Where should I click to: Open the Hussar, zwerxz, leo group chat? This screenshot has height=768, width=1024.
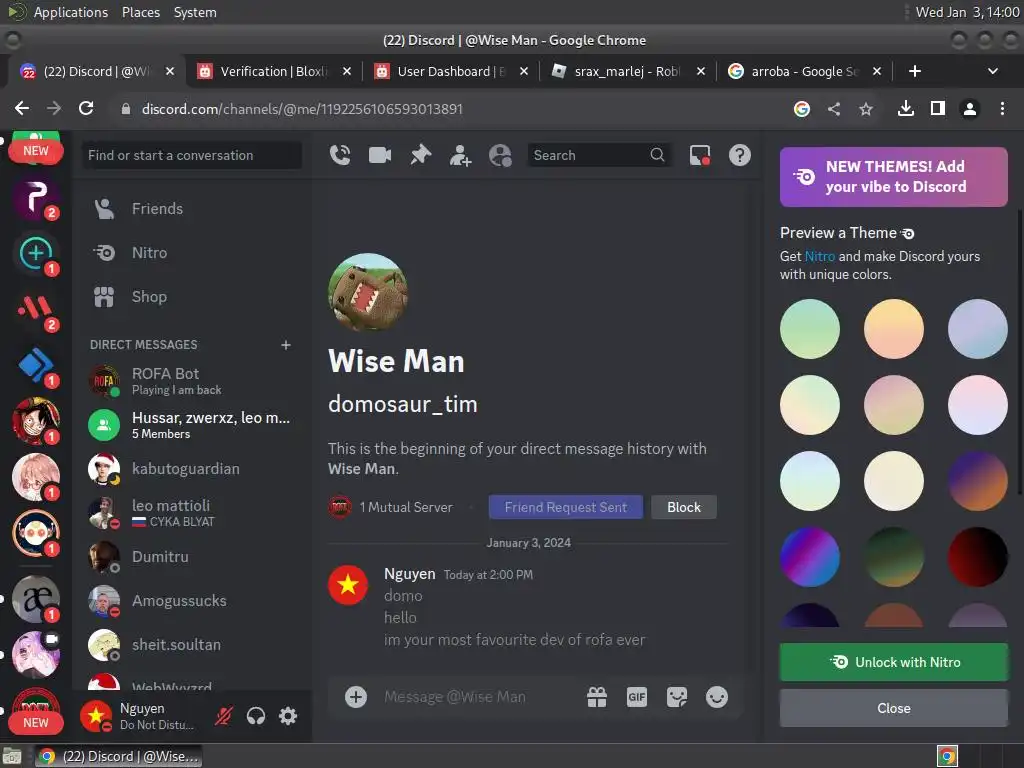pos(192,425)
